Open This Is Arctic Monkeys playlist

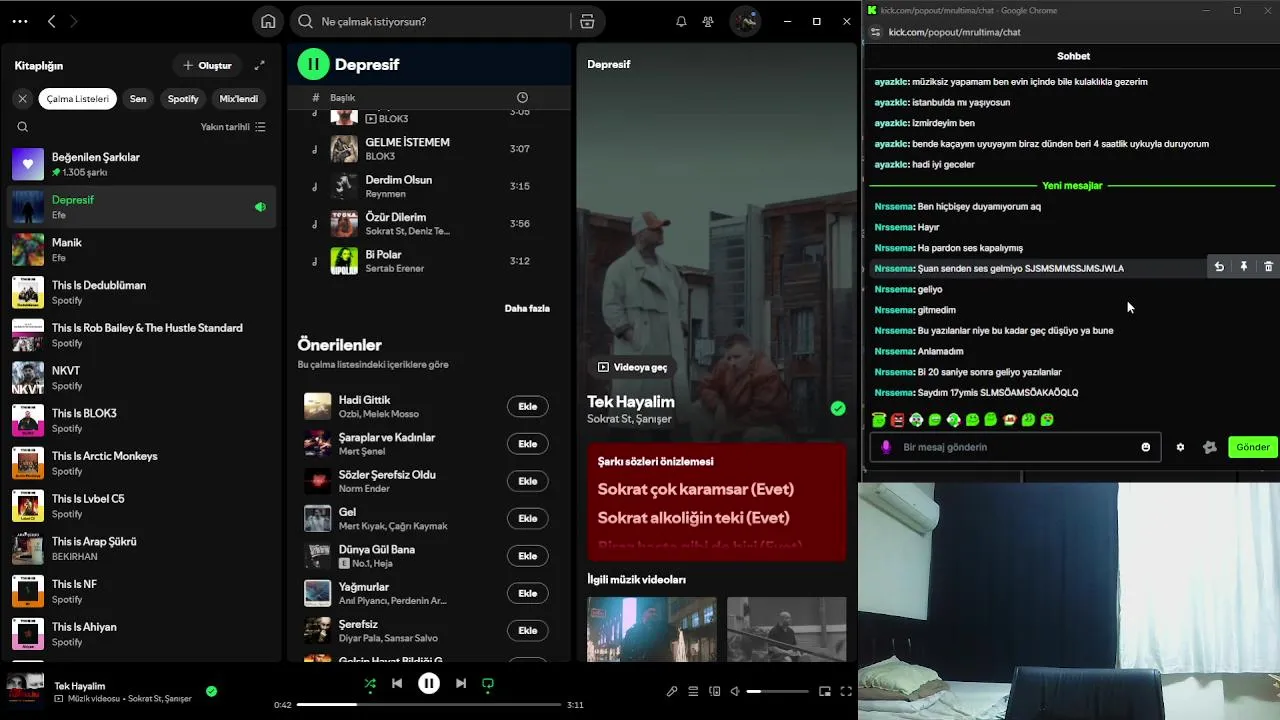pyautogui.click(x=141, y=463)
